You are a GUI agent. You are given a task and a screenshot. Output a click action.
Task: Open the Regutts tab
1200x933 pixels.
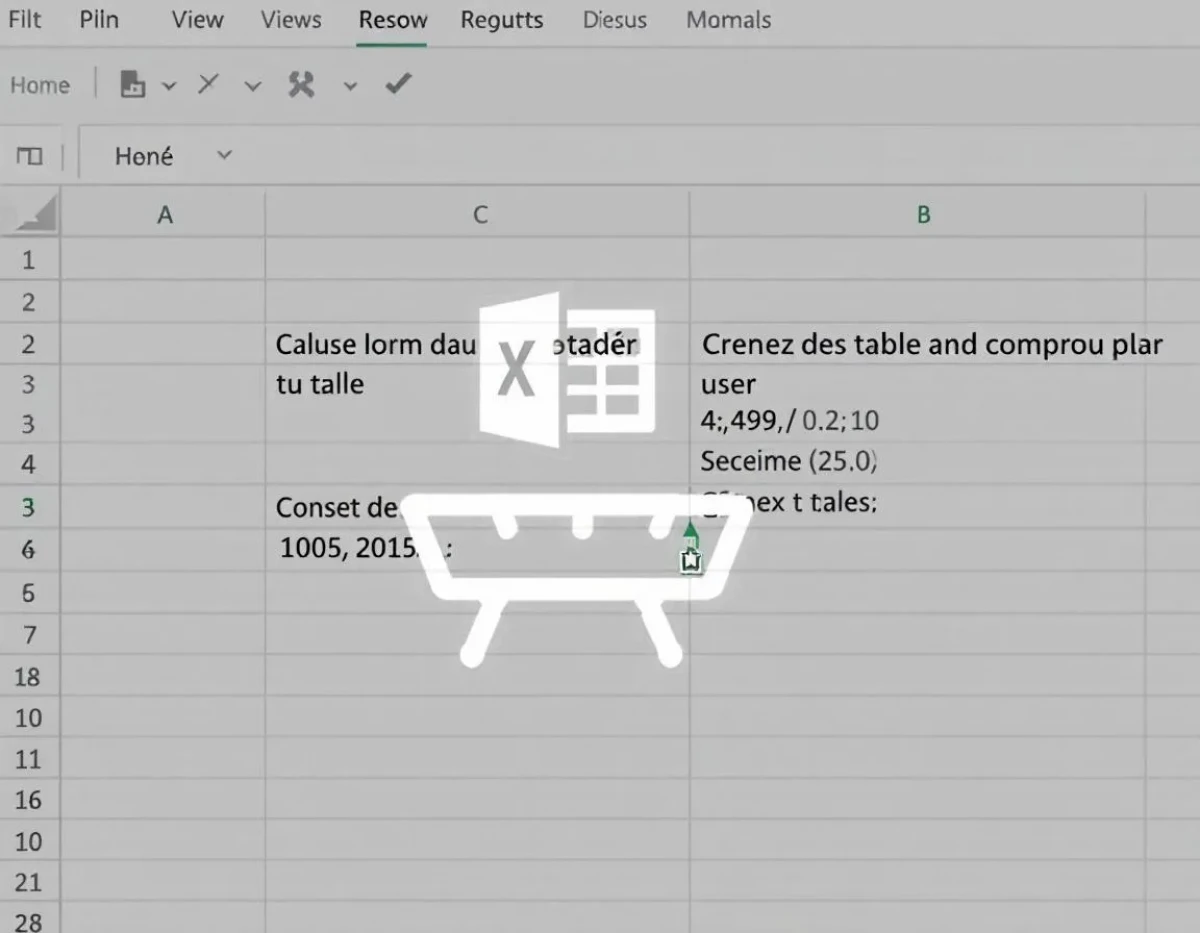click(502, 20)
